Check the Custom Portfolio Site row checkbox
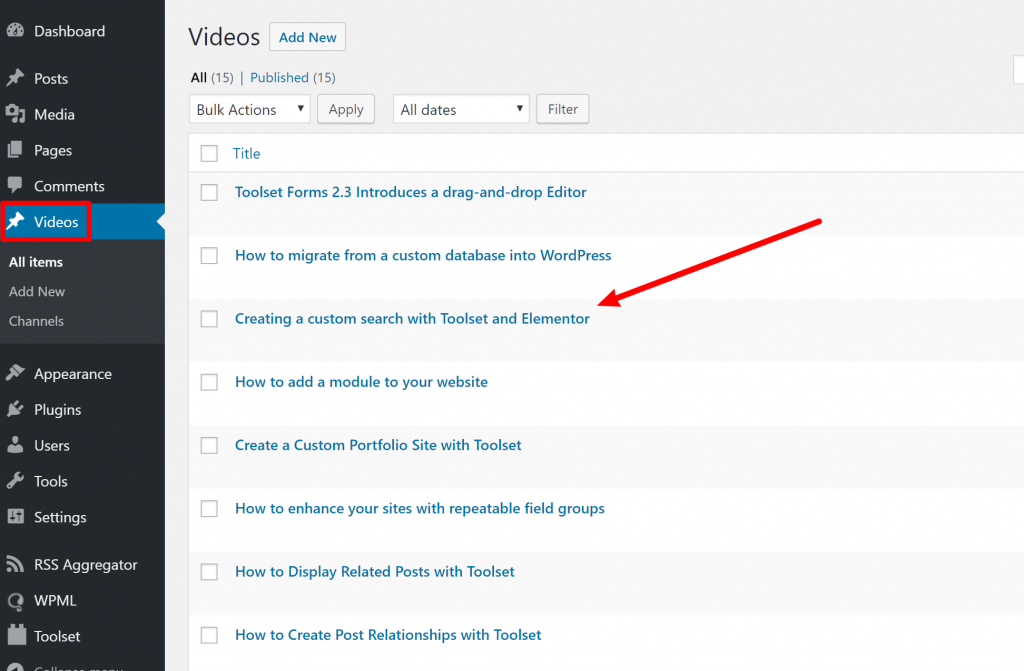 (x=209, y=446)
